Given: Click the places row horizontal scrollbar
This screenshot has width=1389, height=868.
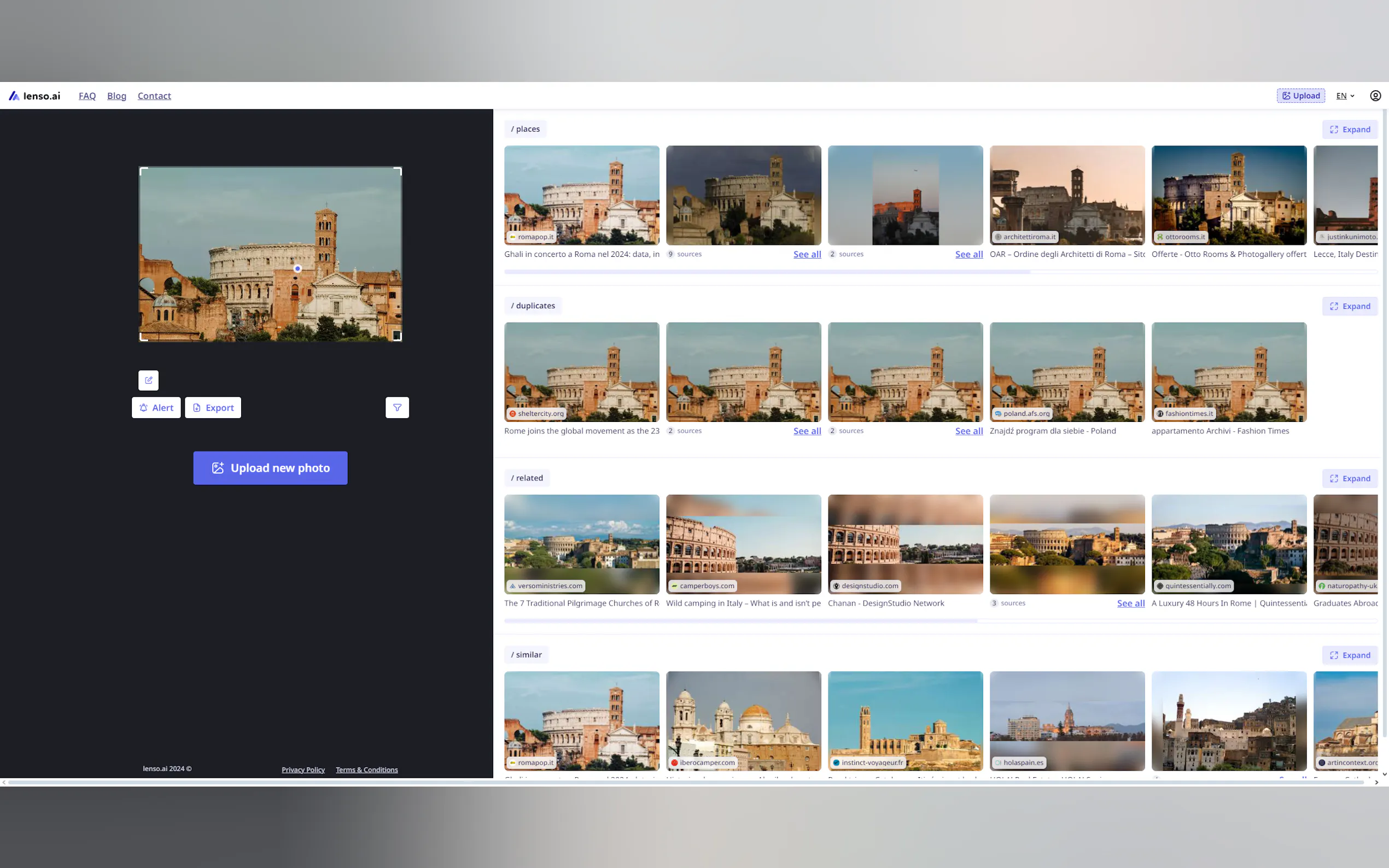Looking at the screenshot, I should point(767,272).
